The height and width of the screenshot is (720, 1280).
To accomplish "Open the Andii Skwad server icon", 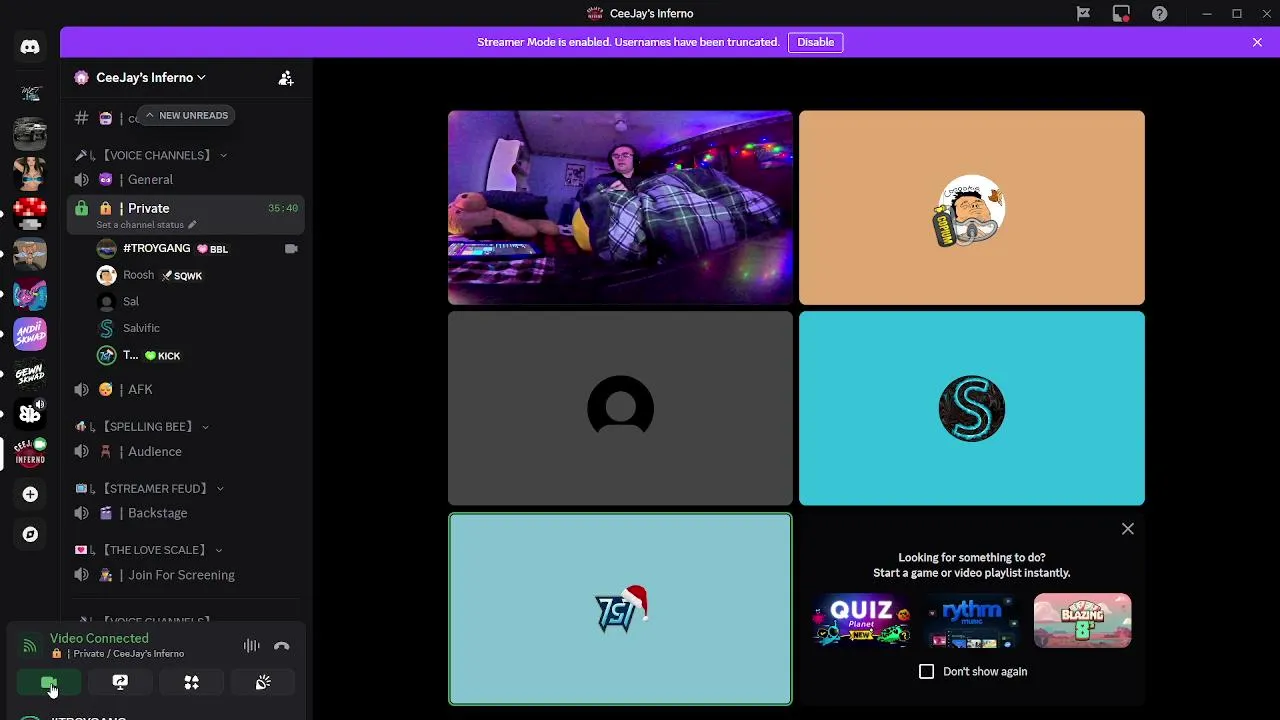I will (30, 334).
